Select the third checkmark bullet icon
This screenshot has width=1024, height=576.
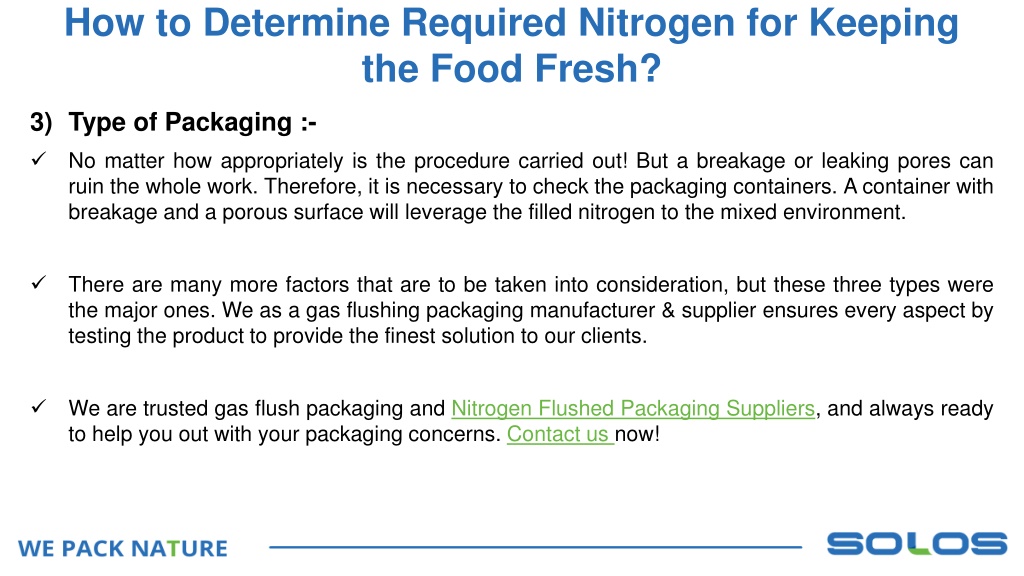pos(39,406)
